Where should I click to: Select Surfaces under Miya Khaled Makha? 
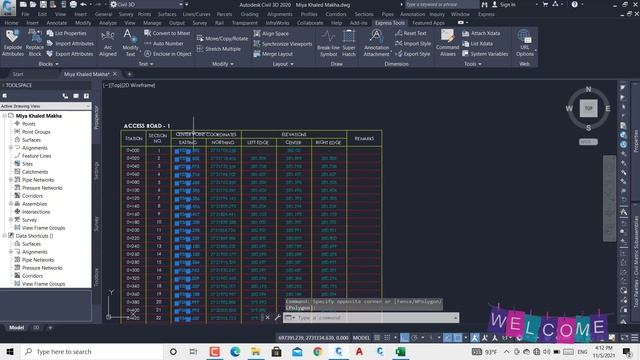pos(31,140)
